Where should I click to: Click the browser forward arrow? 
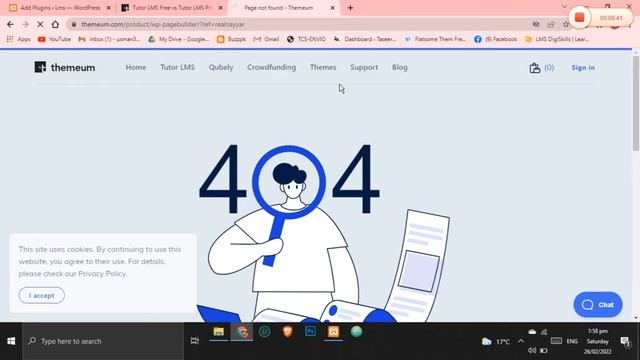coord(25,24)
